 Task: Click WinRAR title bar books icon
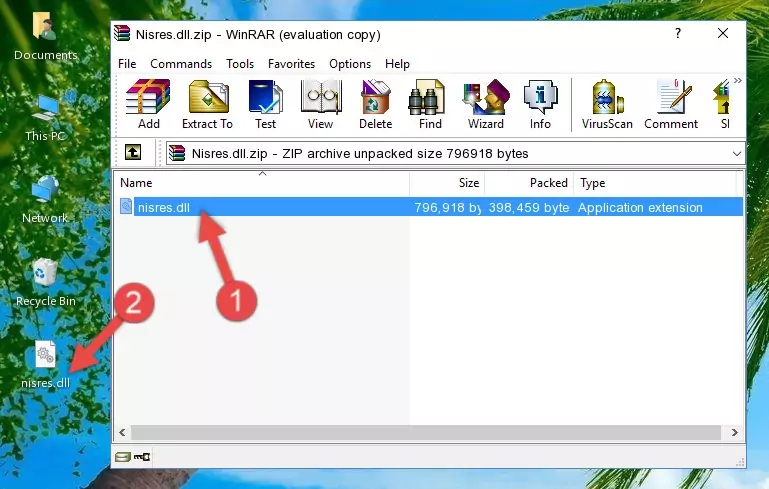coord(122,34)
